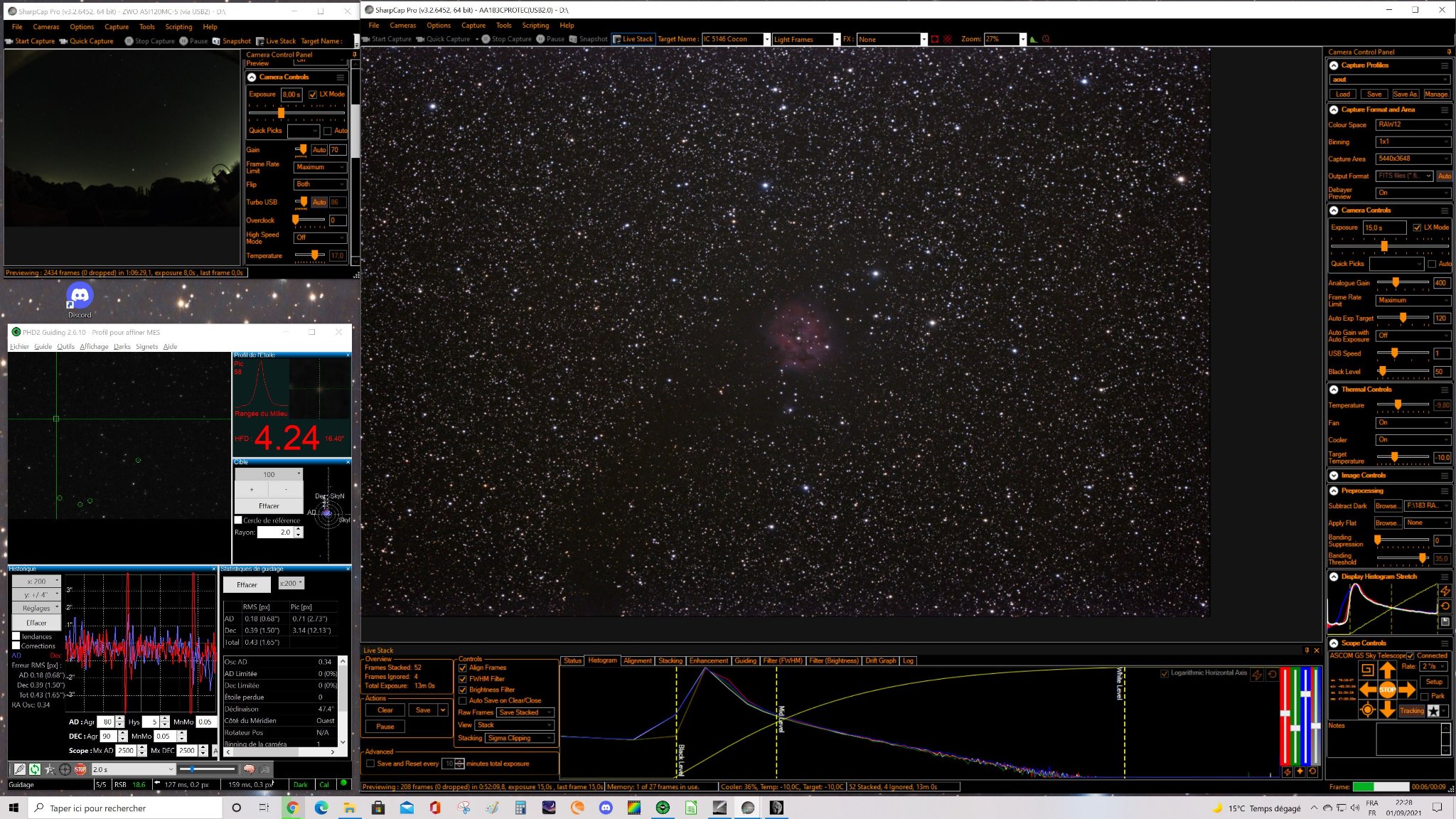Click the Save As button in Capture Profiles

point(1405,94)
